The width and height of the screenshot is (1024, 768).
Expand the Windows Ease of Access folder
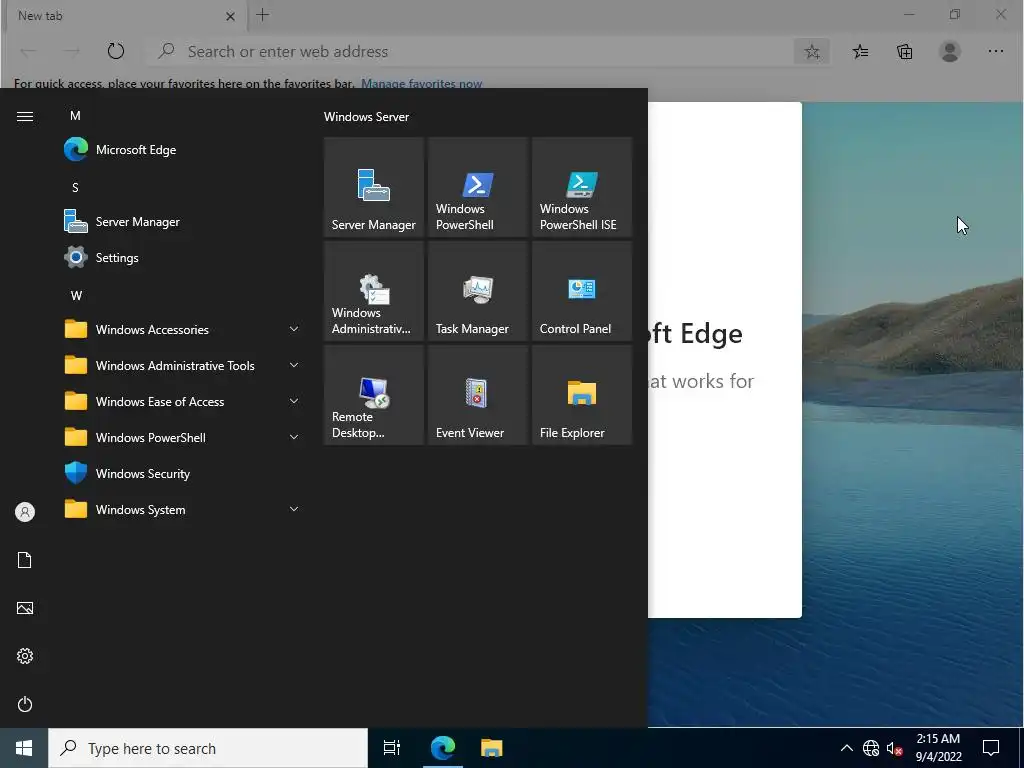pos(183,401)
